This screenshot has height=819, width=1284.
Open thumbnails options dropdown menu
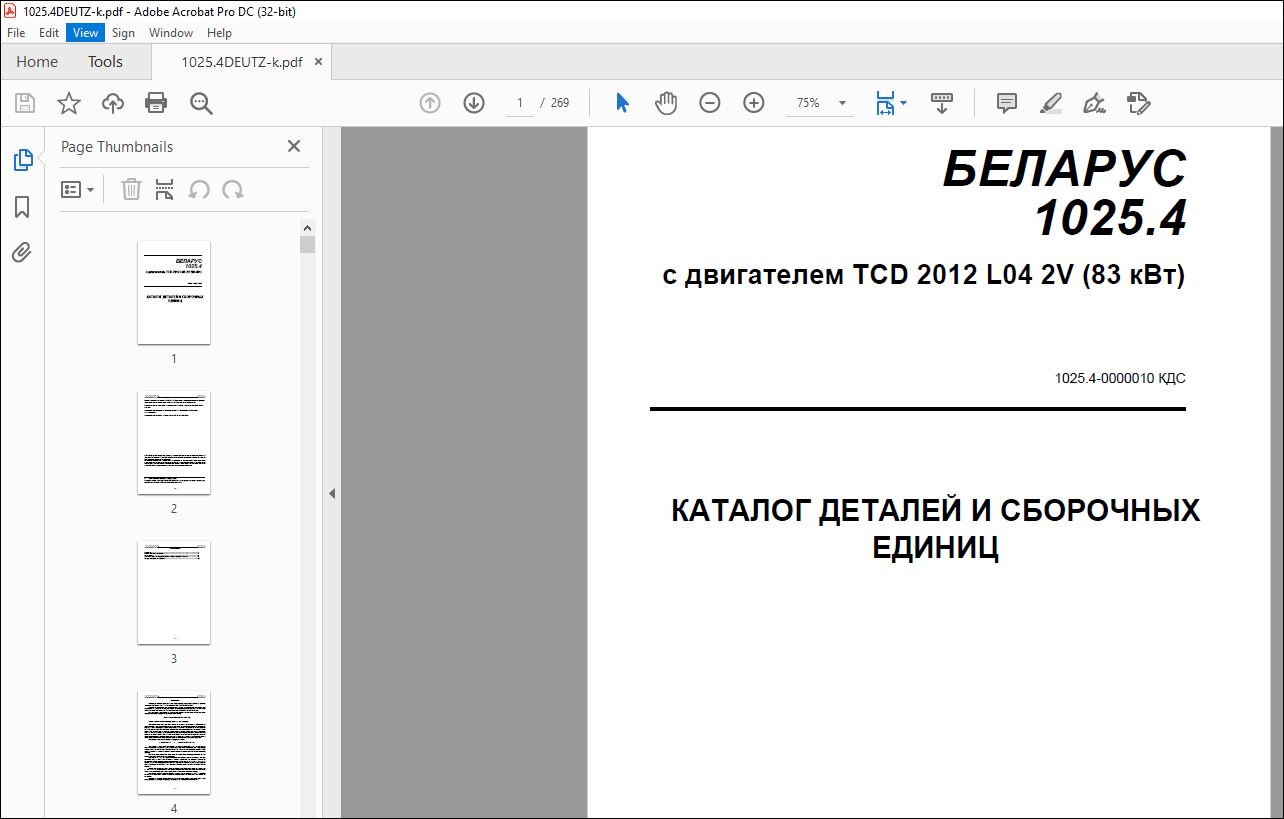click(78, 190)
